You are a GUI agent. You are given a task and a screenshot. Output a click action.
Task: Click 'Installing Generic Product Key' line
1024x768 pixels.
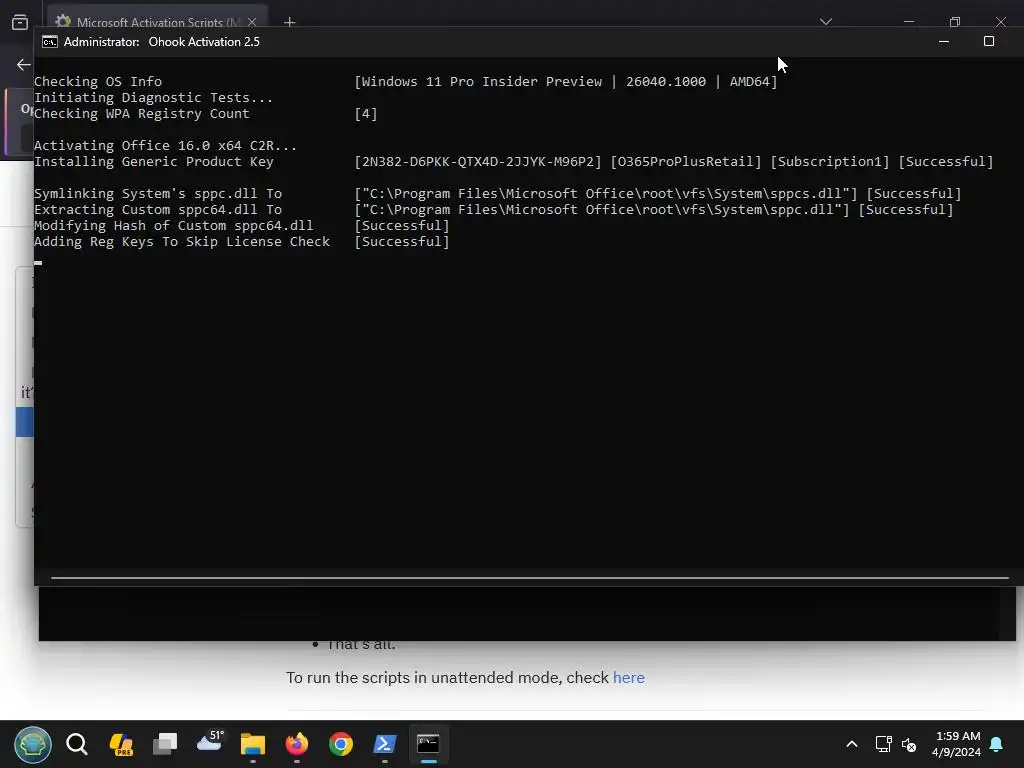pyautogui.click(x=153, y=161)
